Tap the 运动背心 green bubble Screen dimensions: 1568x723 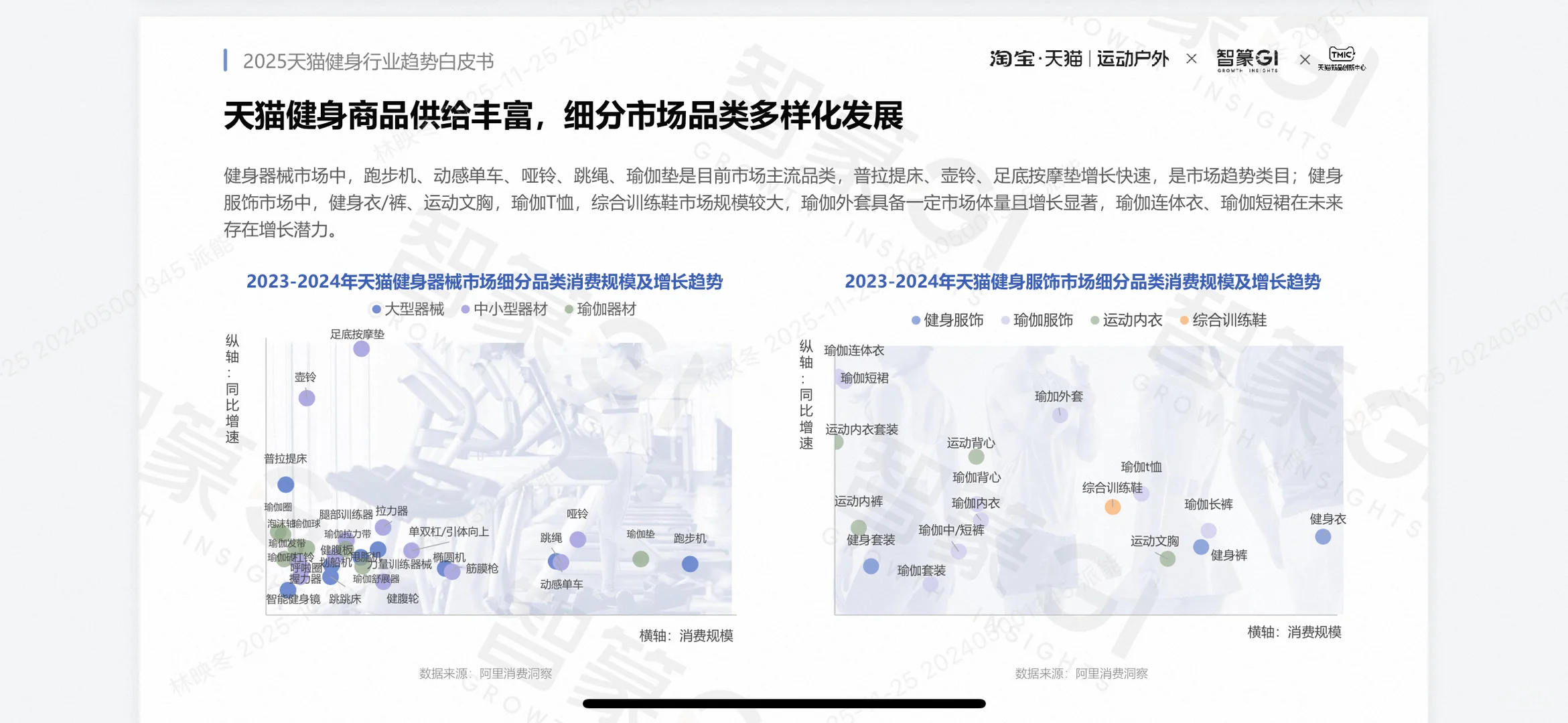point(976,457)
